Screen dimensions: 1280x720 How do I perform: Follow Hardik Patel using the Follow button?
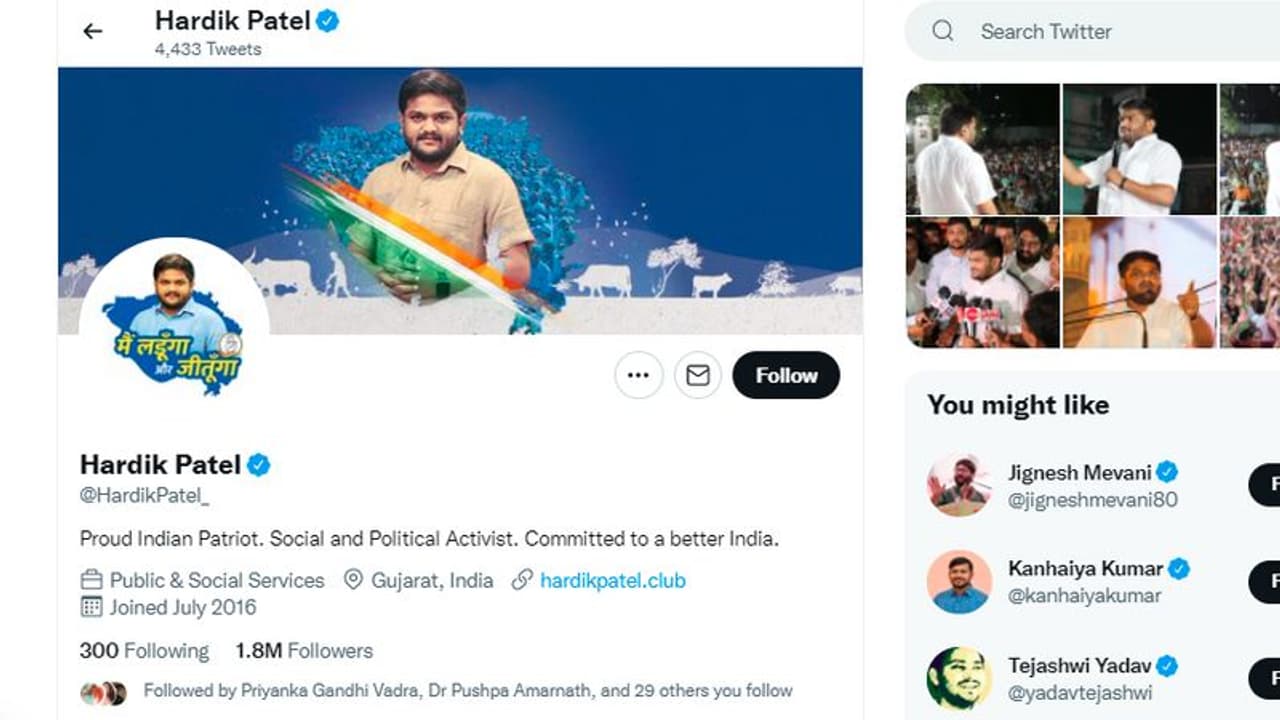tap(786, 375)
